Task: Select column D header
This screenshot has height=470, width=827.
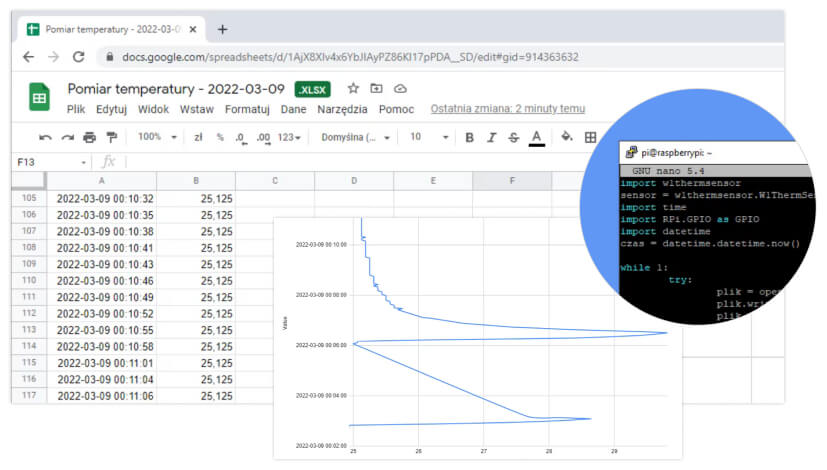Action: click(x=354, y=180)
